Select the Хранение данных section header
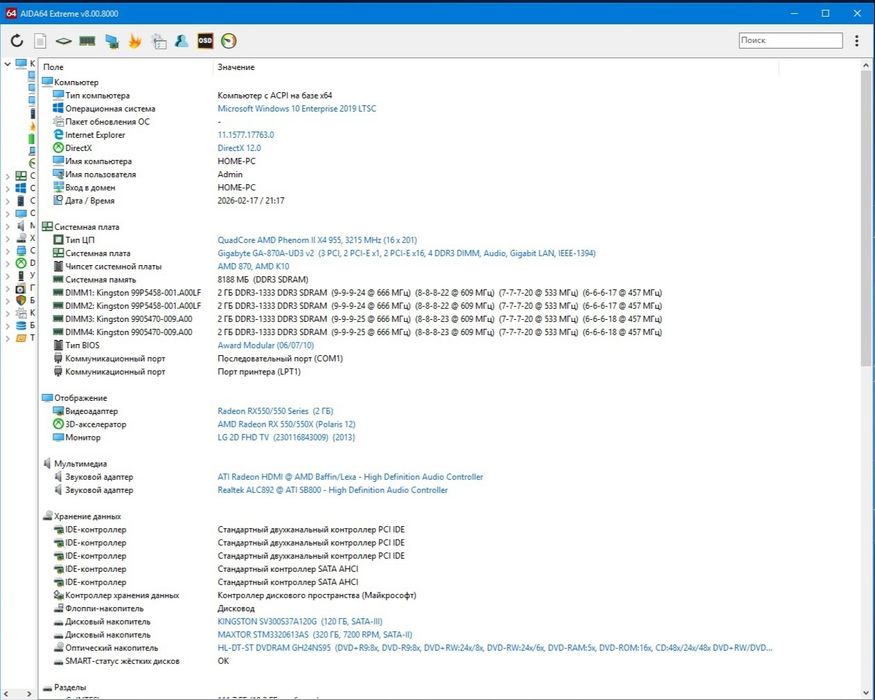Image resolution: width=875 pixels, height=700 pixels. pos(87,516)
